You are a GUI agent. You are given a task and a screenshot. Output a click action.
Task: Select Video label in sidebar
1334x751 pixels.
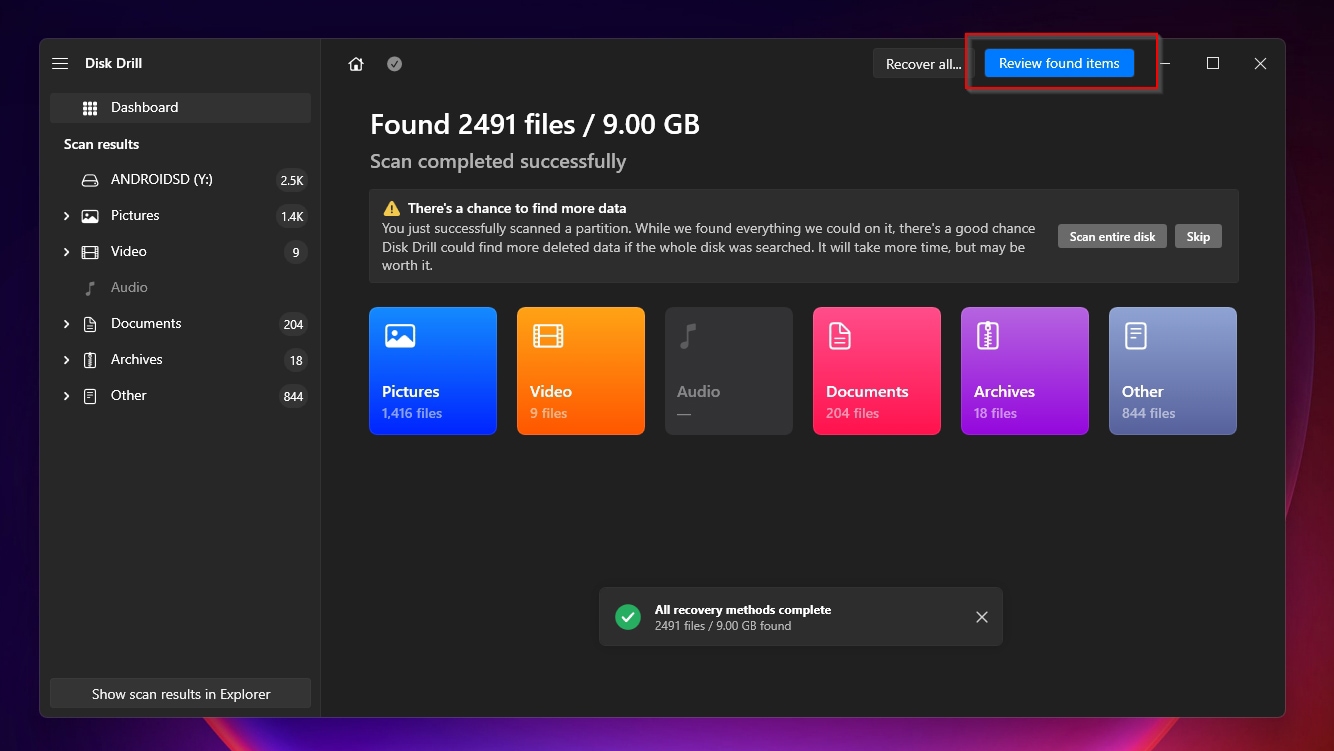pyautogui.click(x=129, y=252)
